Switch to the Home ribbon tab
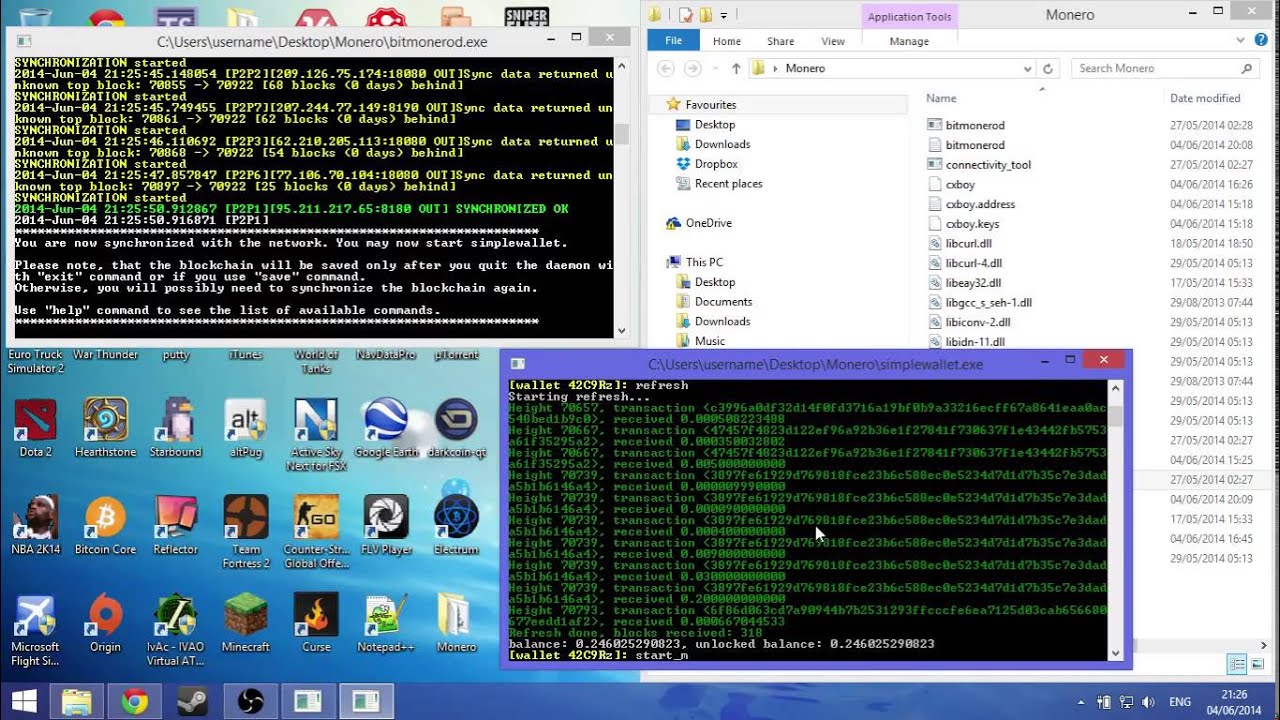This screenshot has width=1280, height=720. coord(727,41)
